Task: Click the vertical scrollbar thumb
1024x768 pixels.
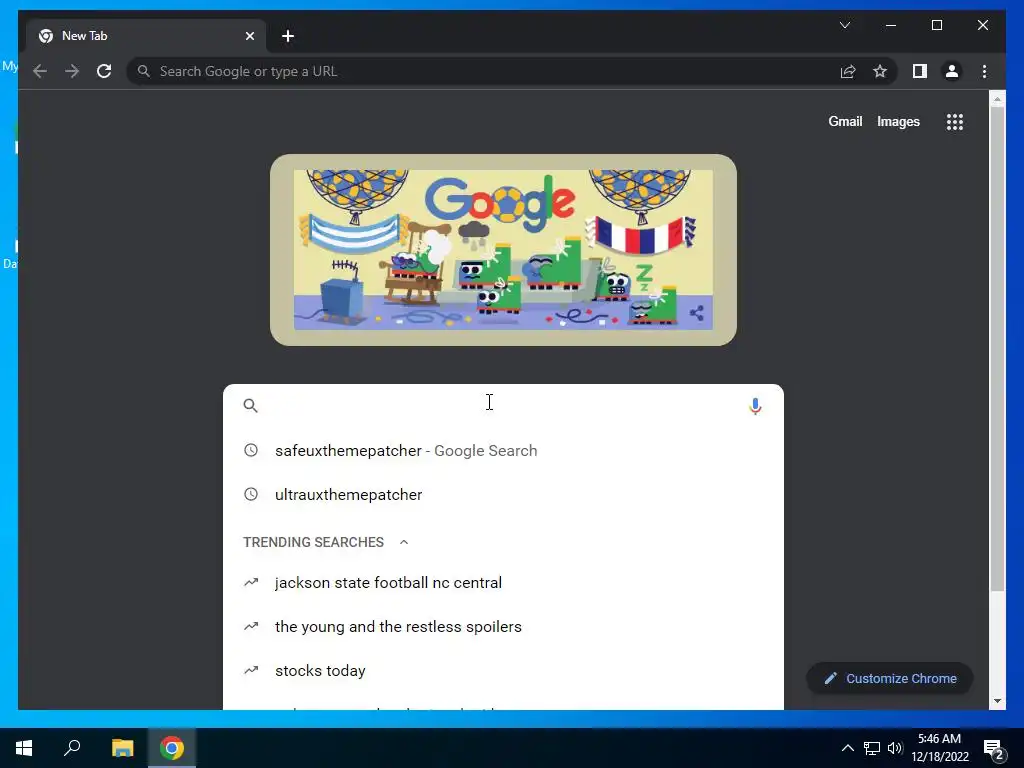Action: click(997, 349)
